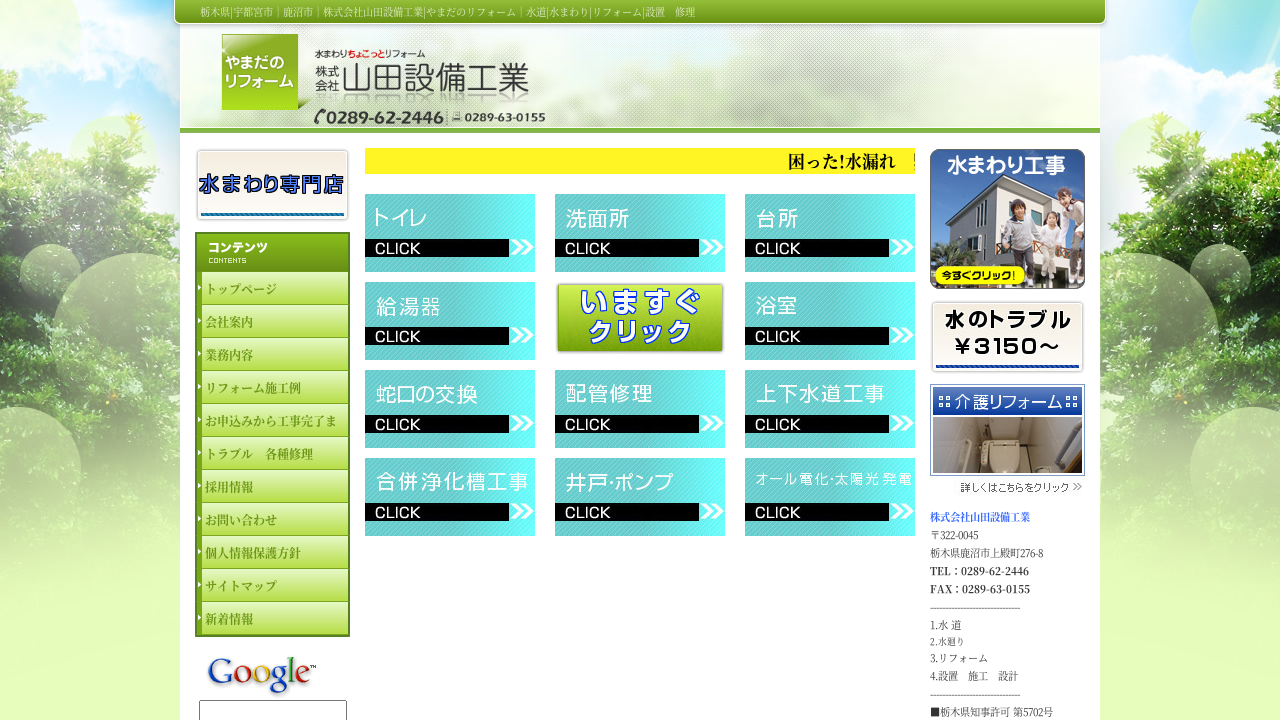The width and height of the screenshot is (1280, 720).
Task: Open the トイレ tile
Action: [450, 233]
